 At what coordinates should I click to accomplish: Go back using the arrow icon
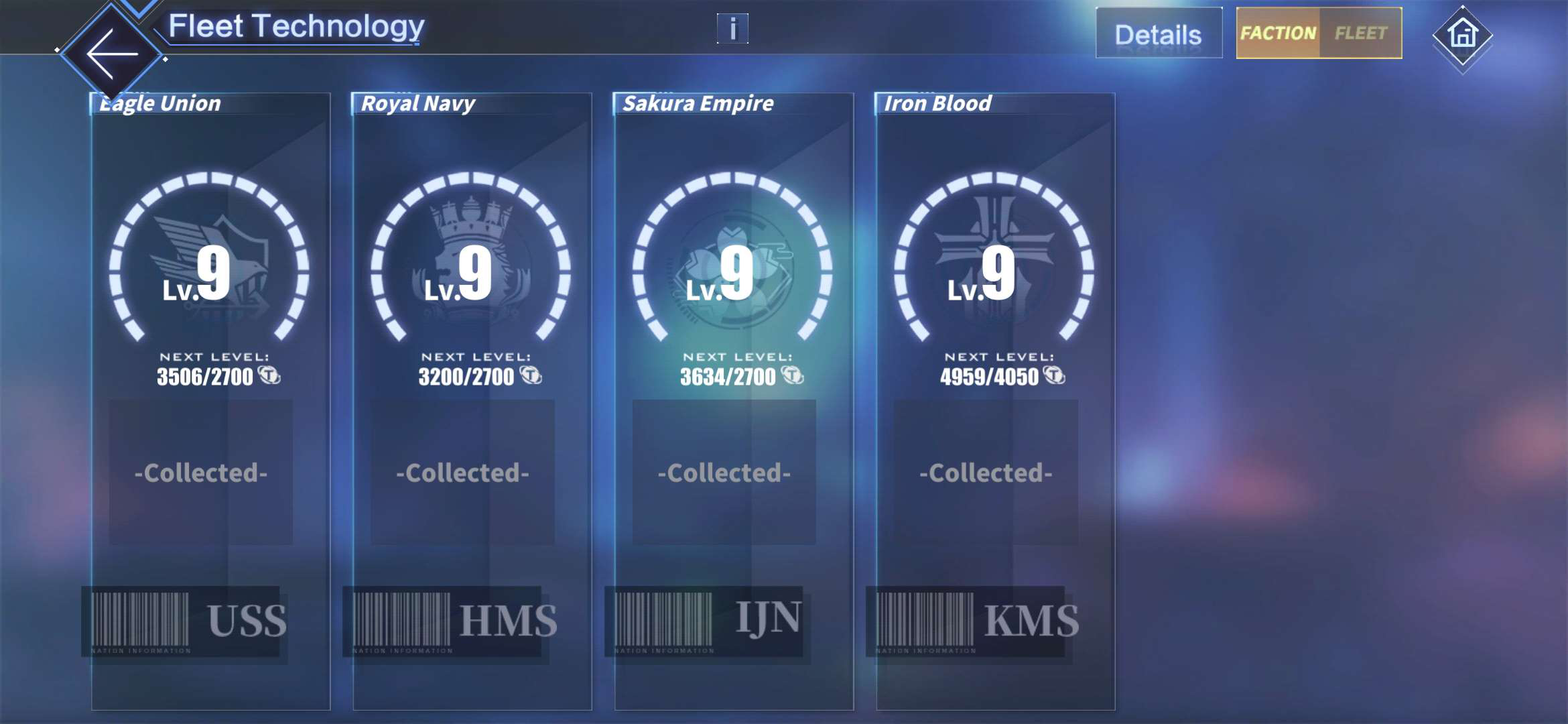tap(111, 55)
